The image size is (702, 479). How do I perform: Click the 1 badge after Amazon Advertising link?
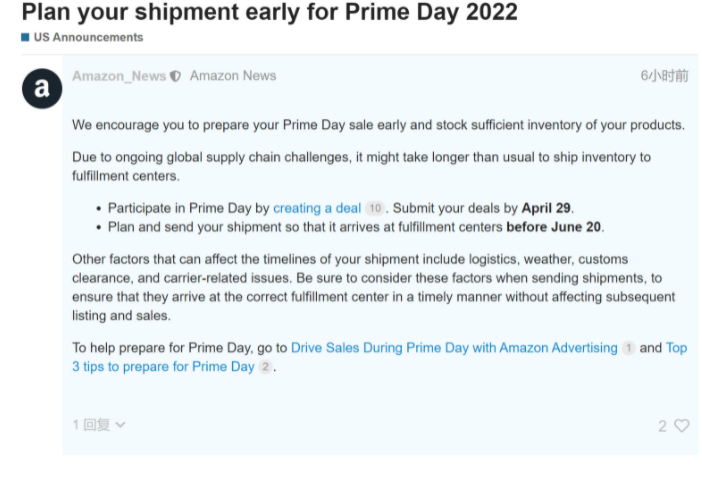(x=629, y=348)
